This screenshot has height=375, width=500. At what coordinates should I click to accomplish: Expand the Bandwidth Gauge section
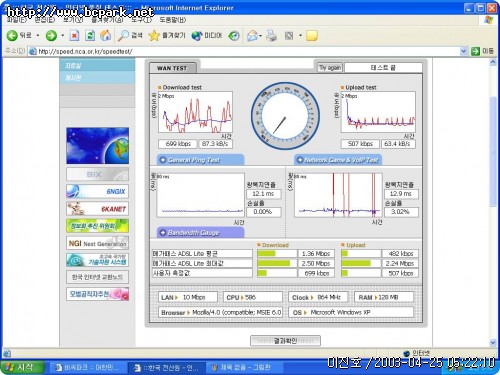point(200,232)
